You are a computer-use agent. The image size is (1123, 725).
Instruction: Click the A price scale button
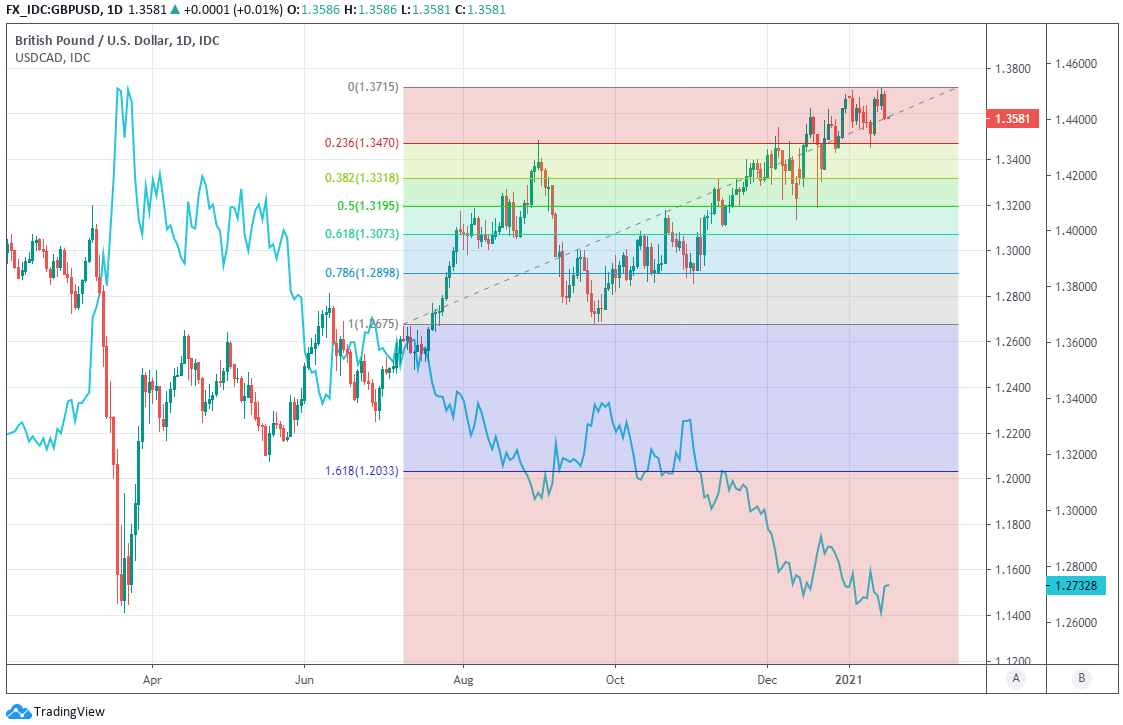(1016, 678)
